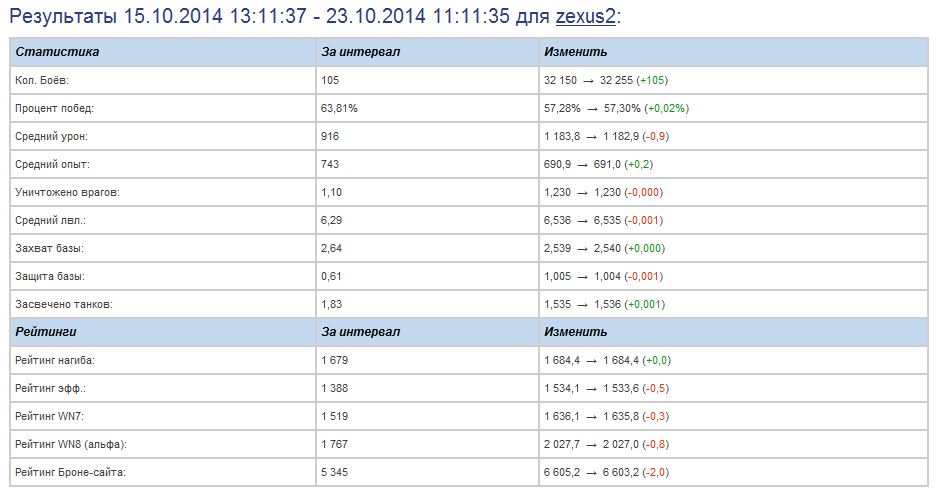
Task: Click the change '1 684,4 → 1 684,4 (+0,0)'
Action: point(607,361)
